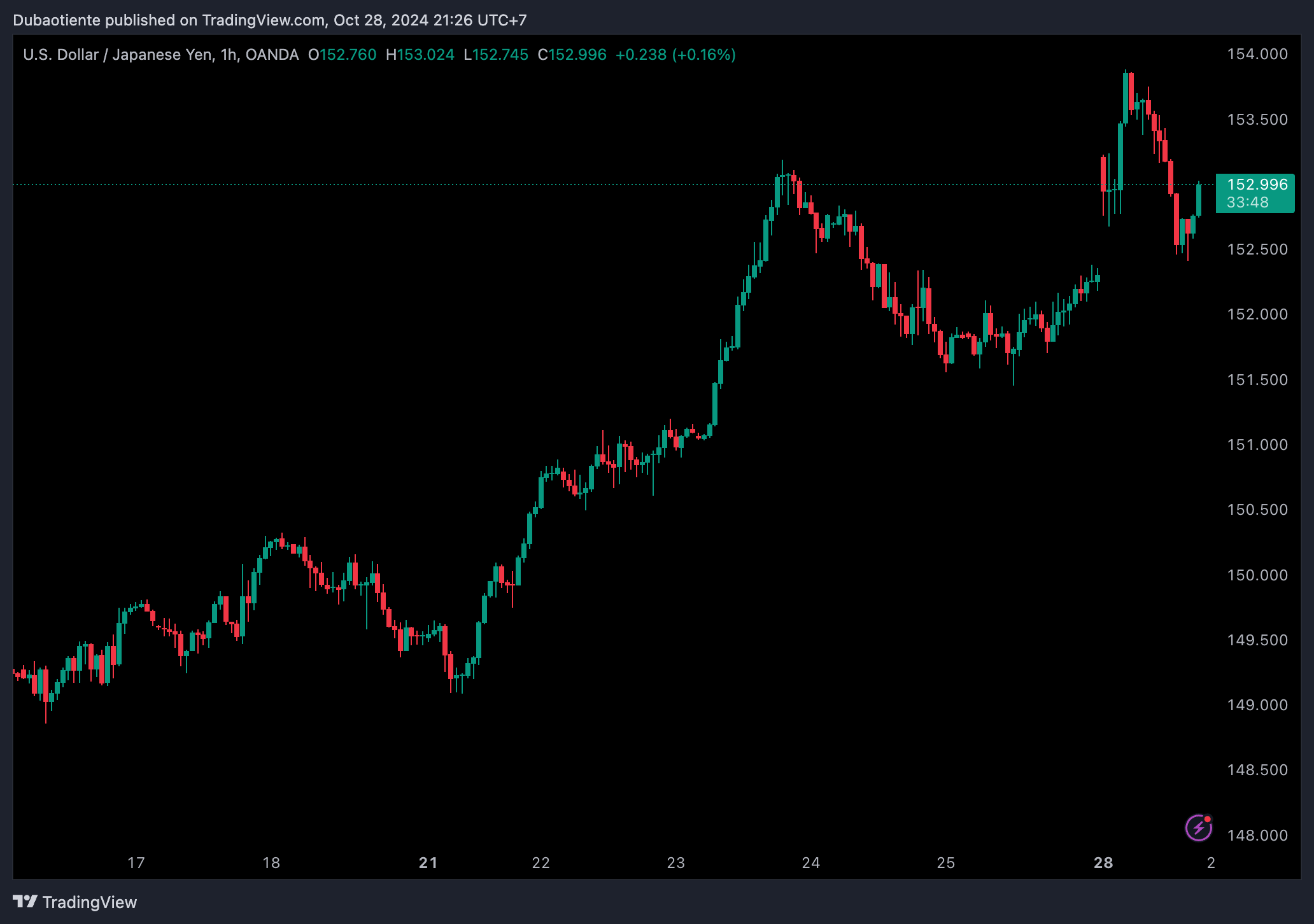The image size is (1314, 924).
Task: Click date label 17 on time axis
Action: pyautogui.click(x=136, y=863)
